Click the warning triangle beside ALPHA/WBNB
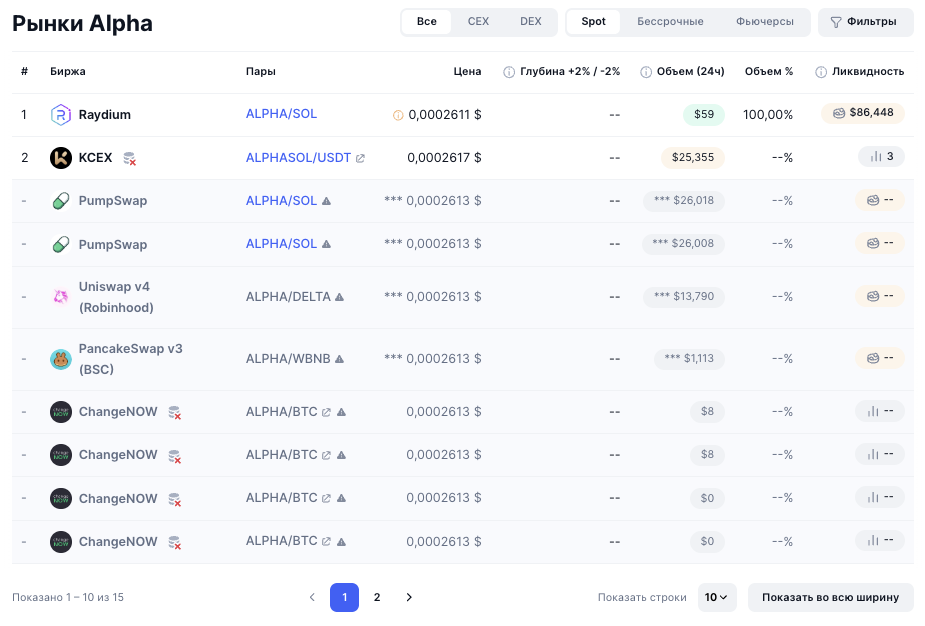Image resolution: width=925 pixels, height=626 pixels. (x=339, y=359)
